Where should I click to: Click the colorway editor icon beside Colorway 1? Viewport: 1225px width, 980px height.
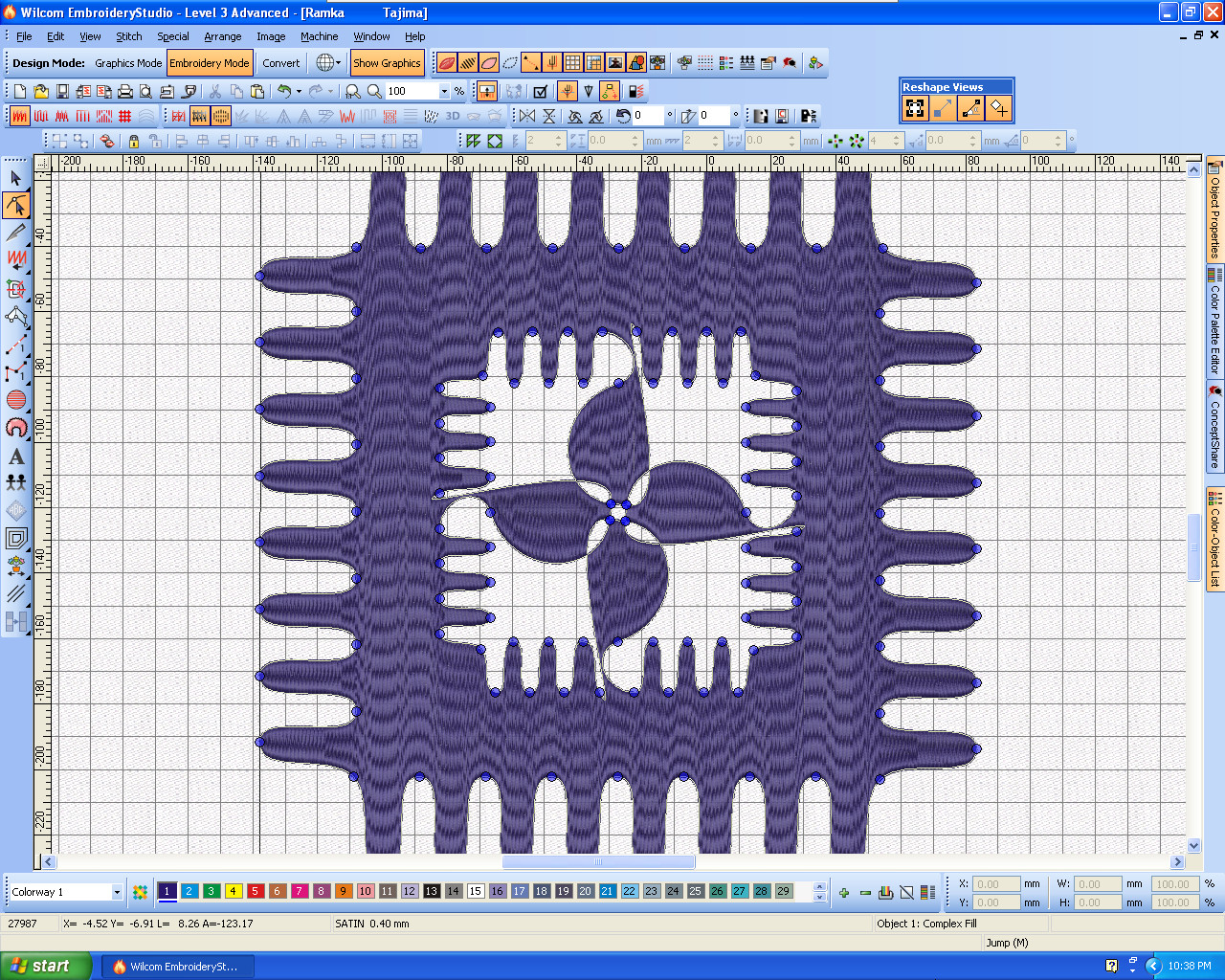pos(141,892)
